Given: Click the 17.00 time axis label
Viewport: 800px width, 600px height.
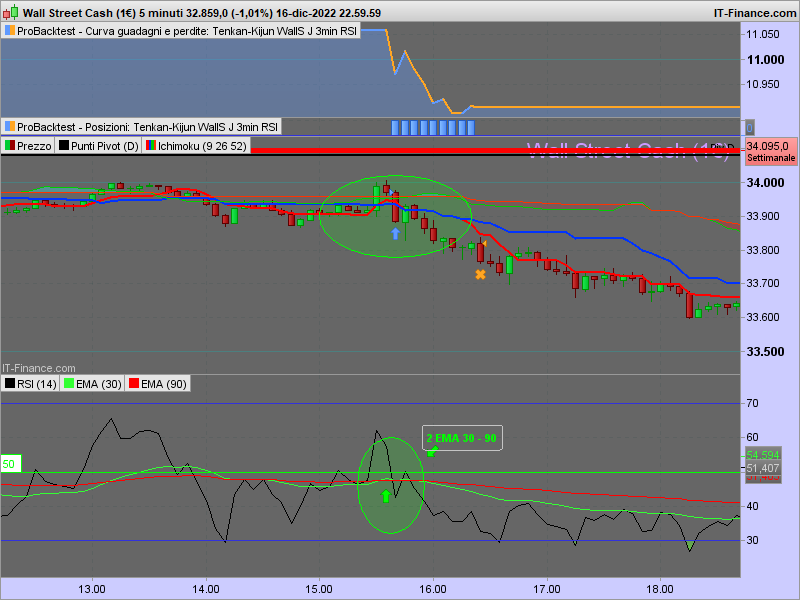Looking at the screenshot, I should point(547,589).
